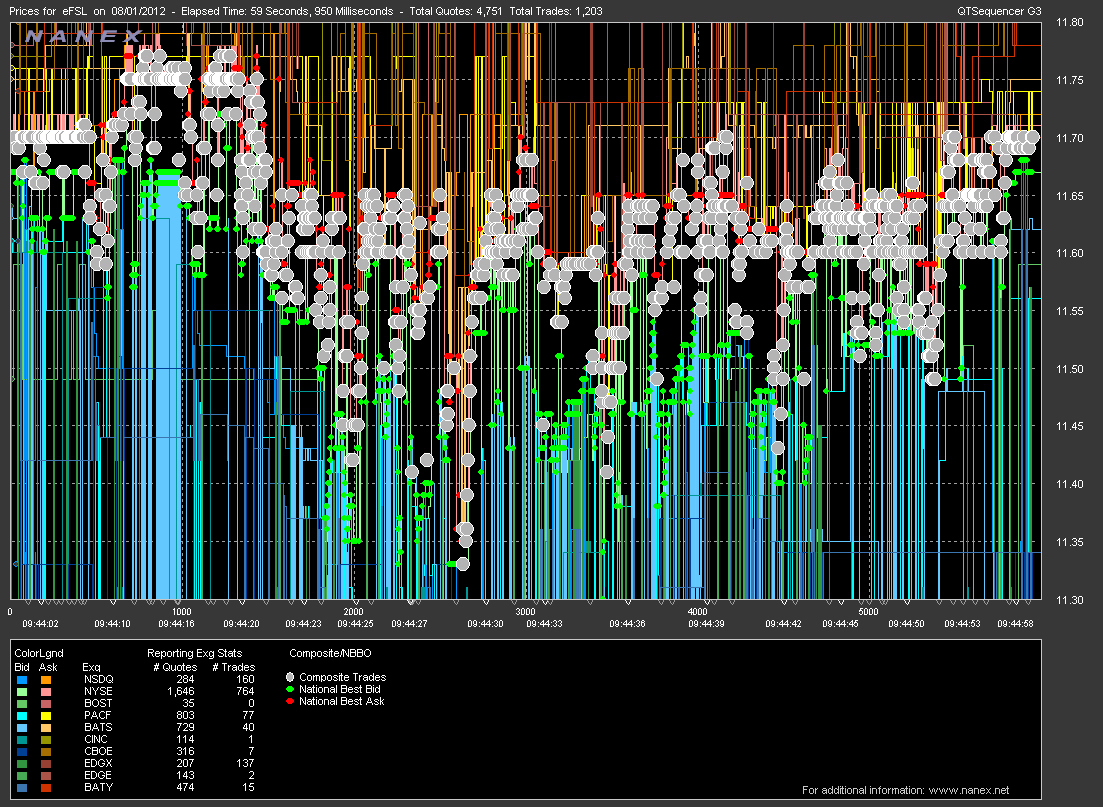Click the '# Quotes' column header
Screen dimensions: 1103x807
click(x=175, y=667)
